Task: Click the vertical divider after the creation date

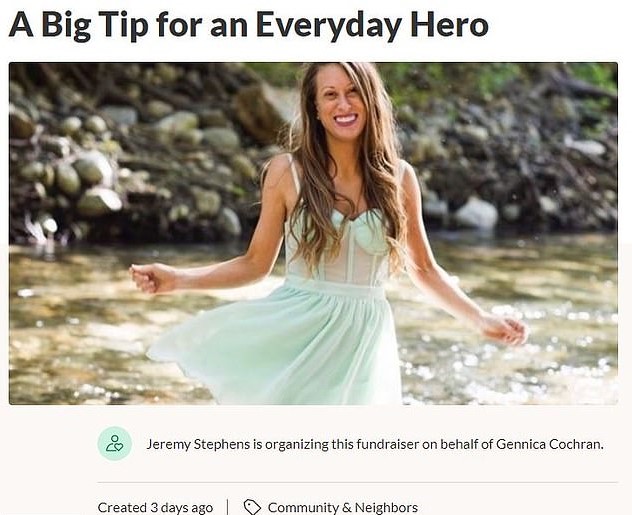Action: [228, 507]
